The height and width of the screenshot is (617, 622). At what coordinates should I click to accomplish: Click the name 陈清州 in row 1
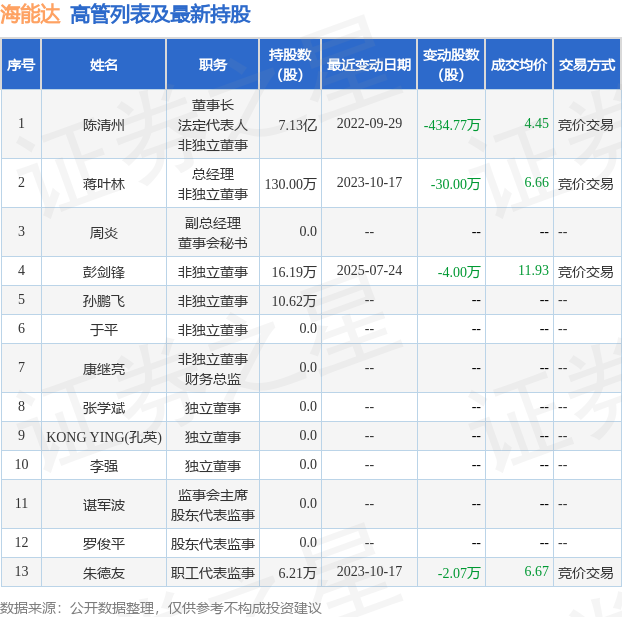104,125
